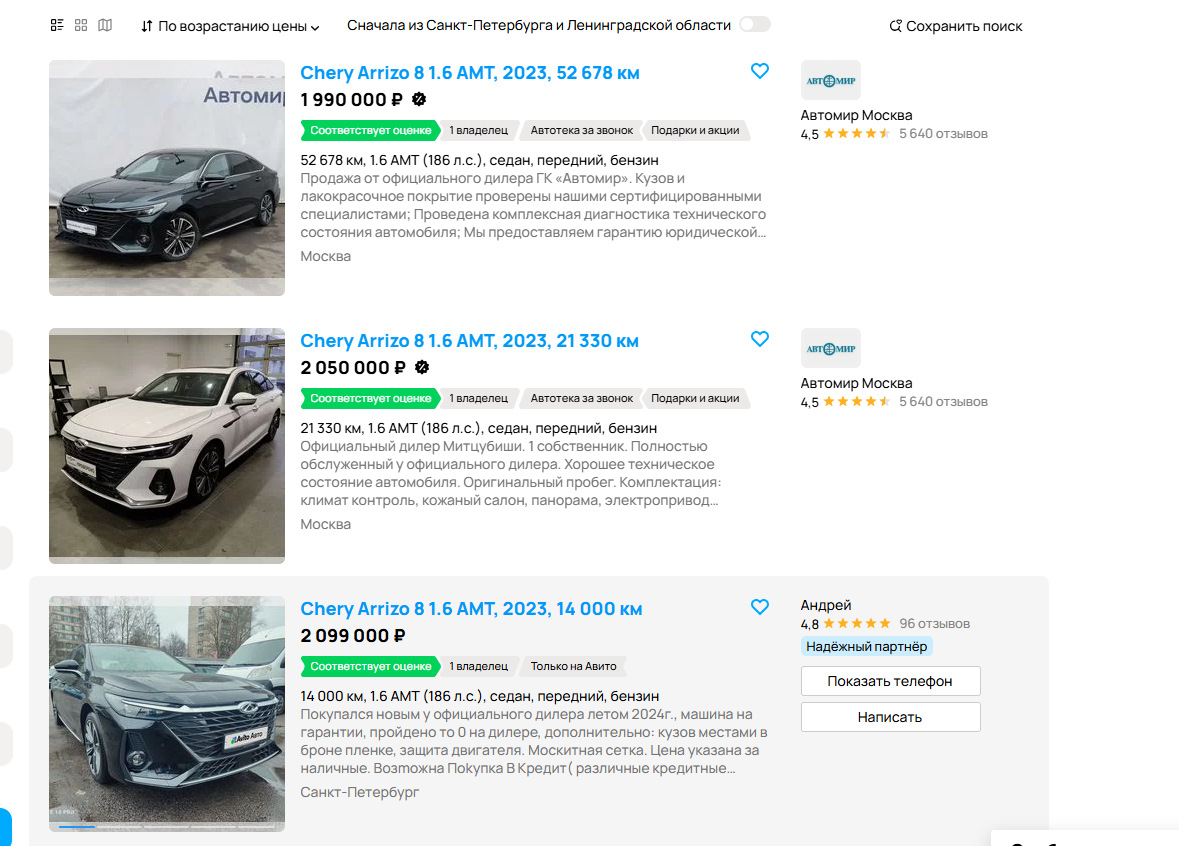Screen dimensions: 1179x846
Task: Switch to list view layout
Action: tap(57, 25)
